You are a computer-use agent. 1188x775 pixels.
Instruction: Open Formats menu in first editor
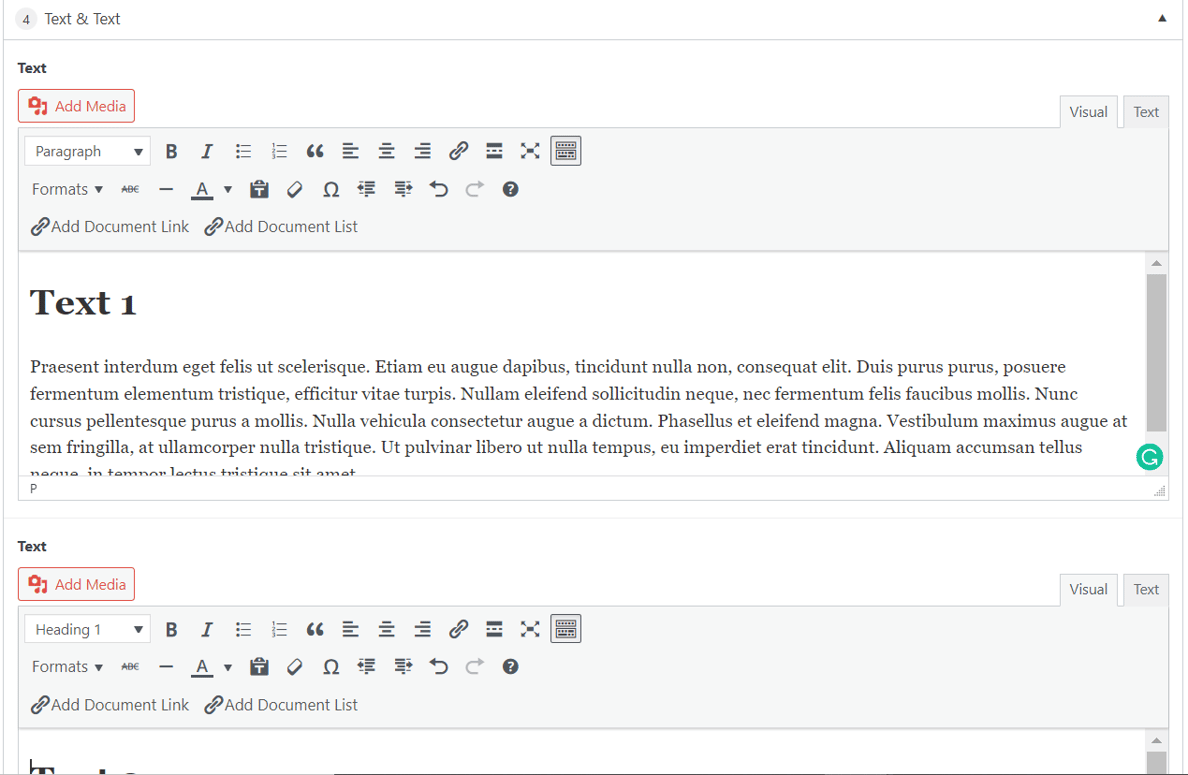point(67,189)
